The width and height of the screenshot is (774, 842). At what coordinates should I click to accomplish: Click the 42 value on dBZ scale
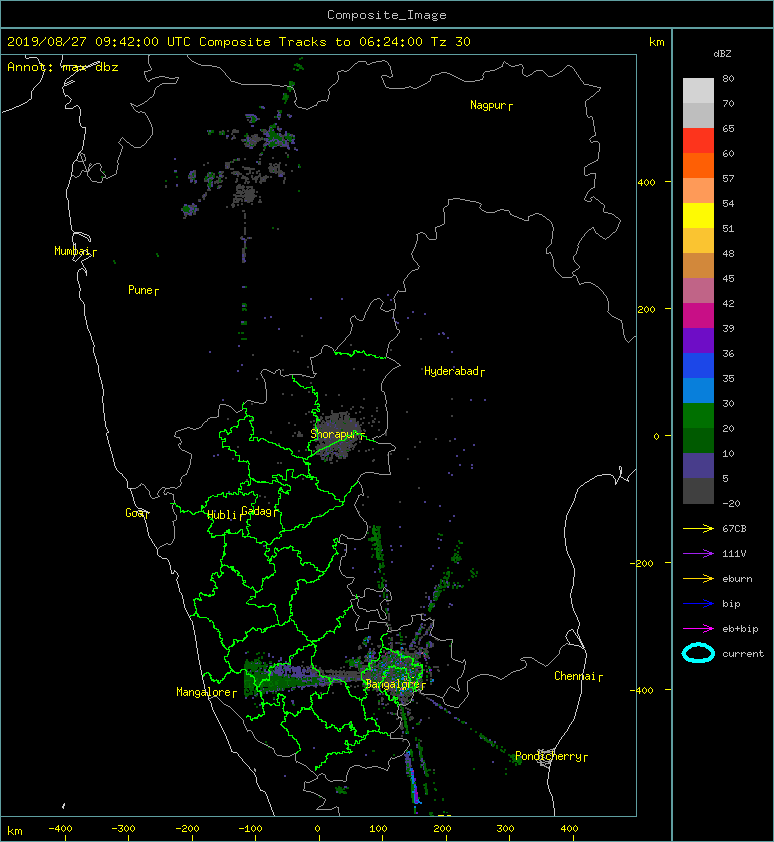728,303
